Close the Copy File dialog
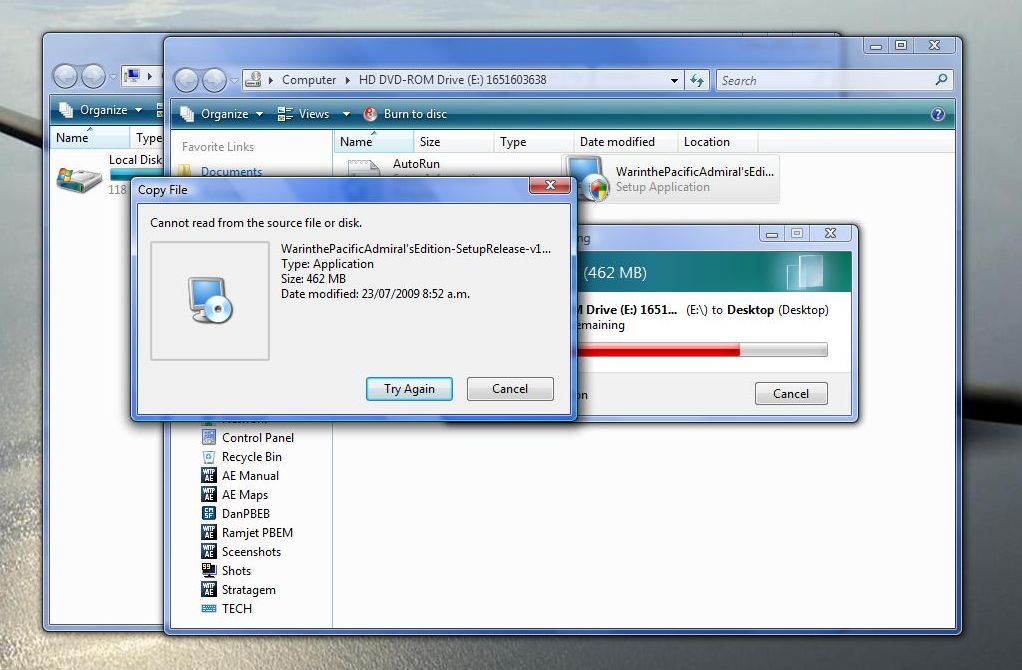Screen dimensions: 1022x670 click(x=550, y=185)
